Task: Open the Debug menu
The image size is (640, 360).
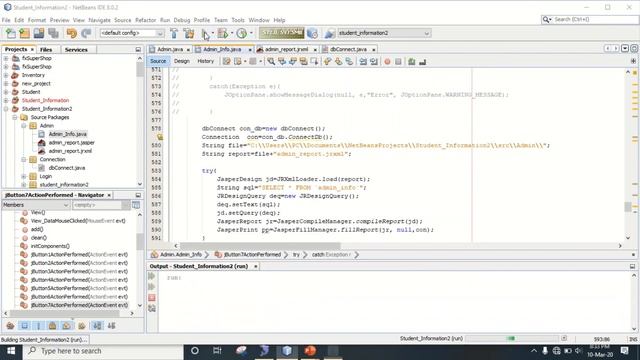Action: pos(182,20)
